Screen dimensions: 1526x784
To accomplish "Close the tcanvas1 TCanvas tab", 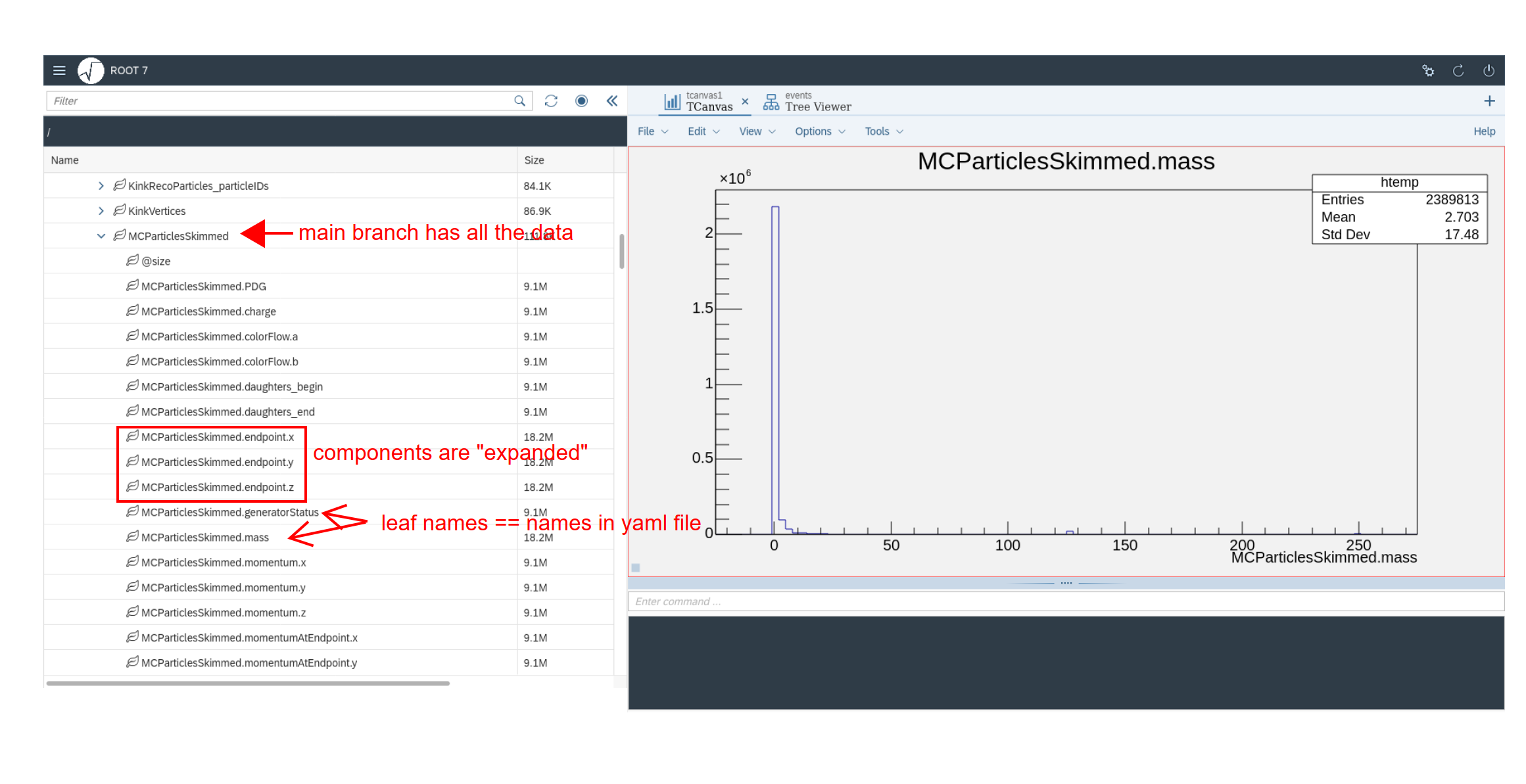I will click(x=745, y=101).
